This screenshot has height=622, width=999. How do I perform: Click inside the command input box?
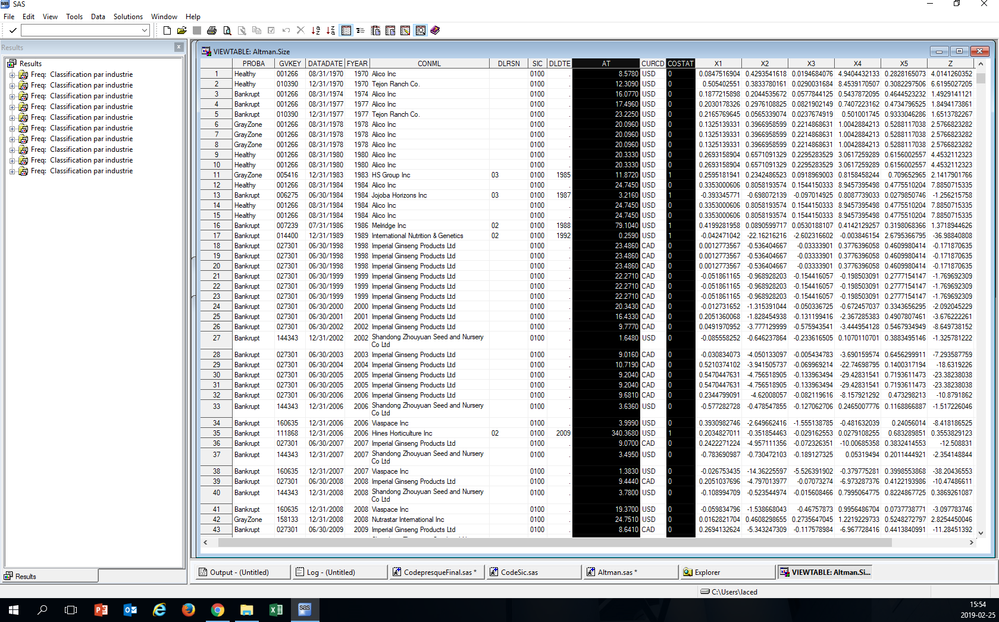[80, 31]
